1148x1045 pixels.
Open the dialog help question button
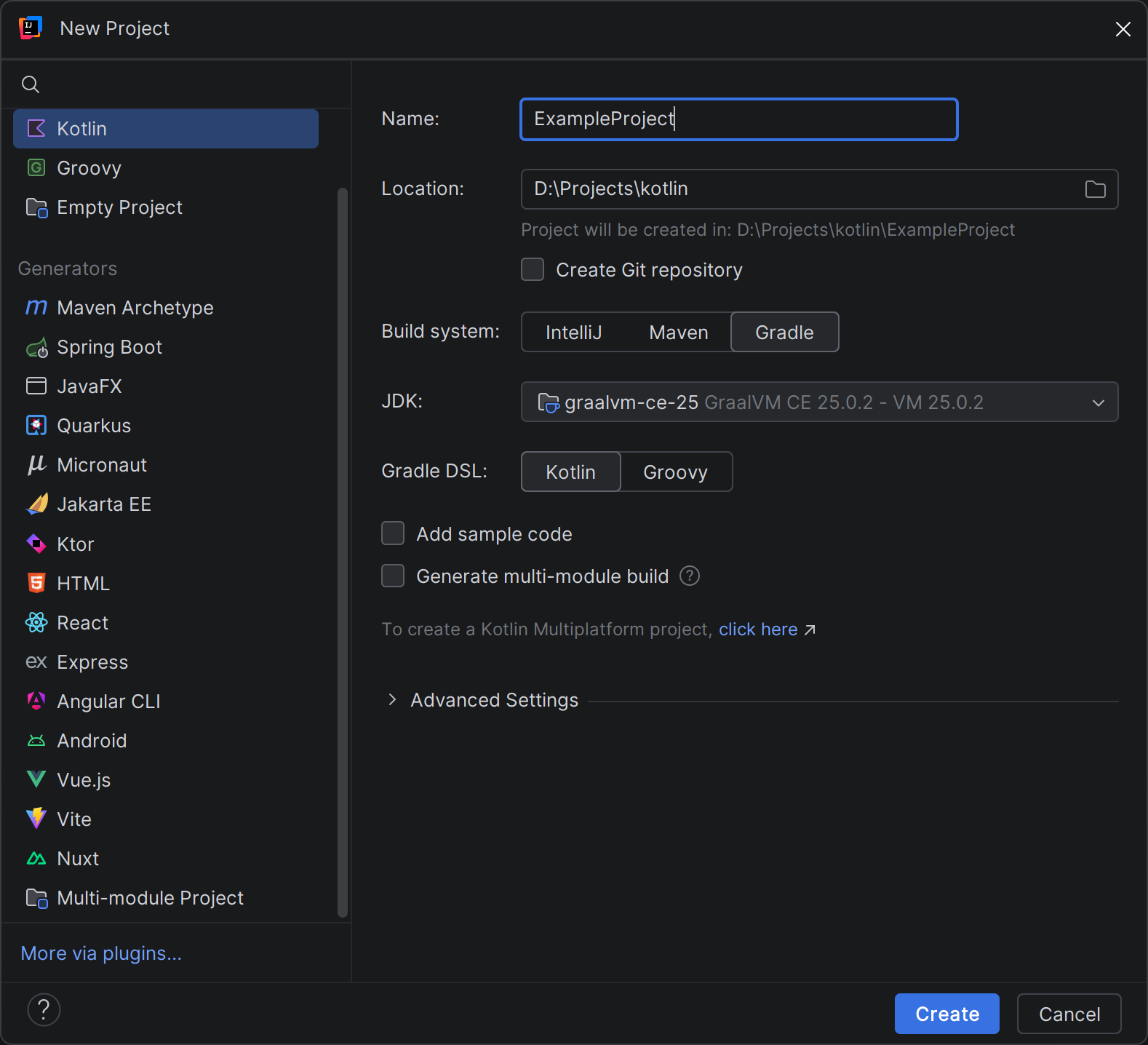point(44,1010)
